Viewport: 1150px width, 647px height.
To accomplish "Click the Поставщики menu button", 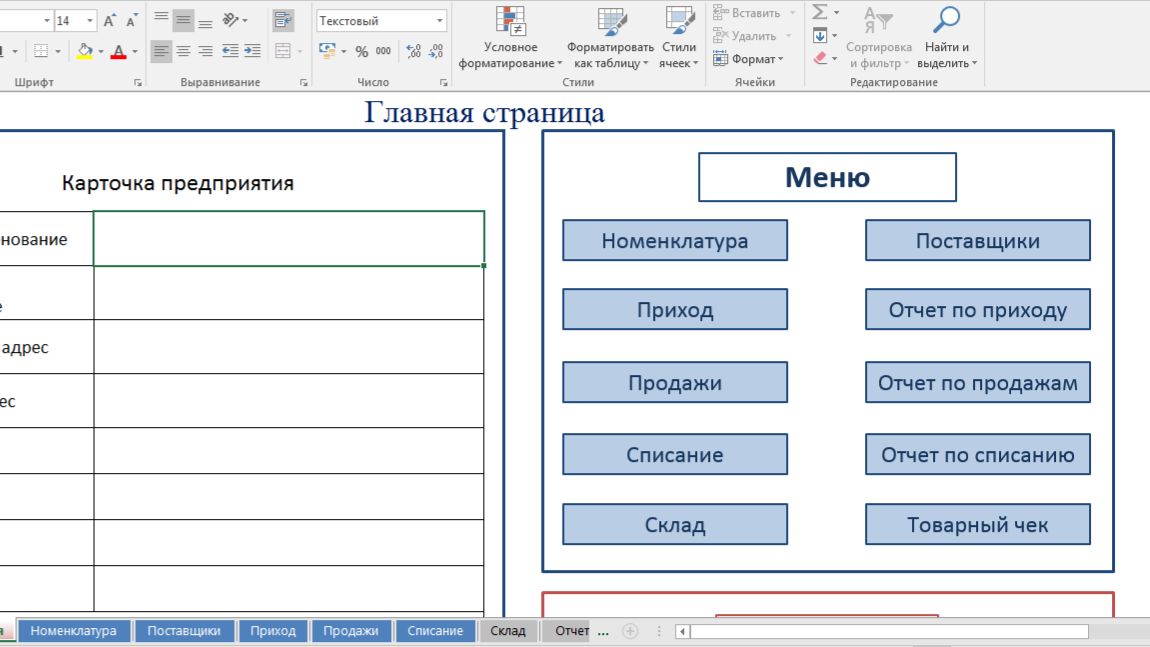I will pos(978,240).
